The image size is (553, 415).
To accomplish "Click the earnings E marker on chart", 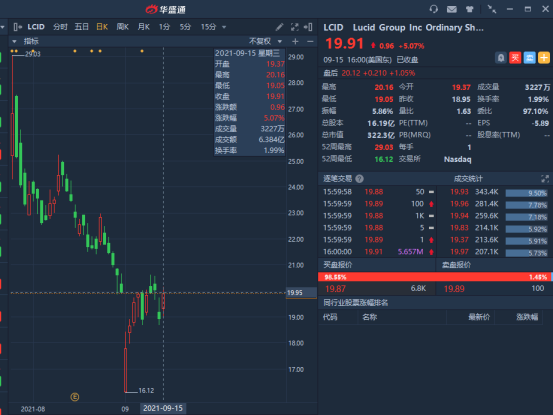I will [x=74, y=397].
